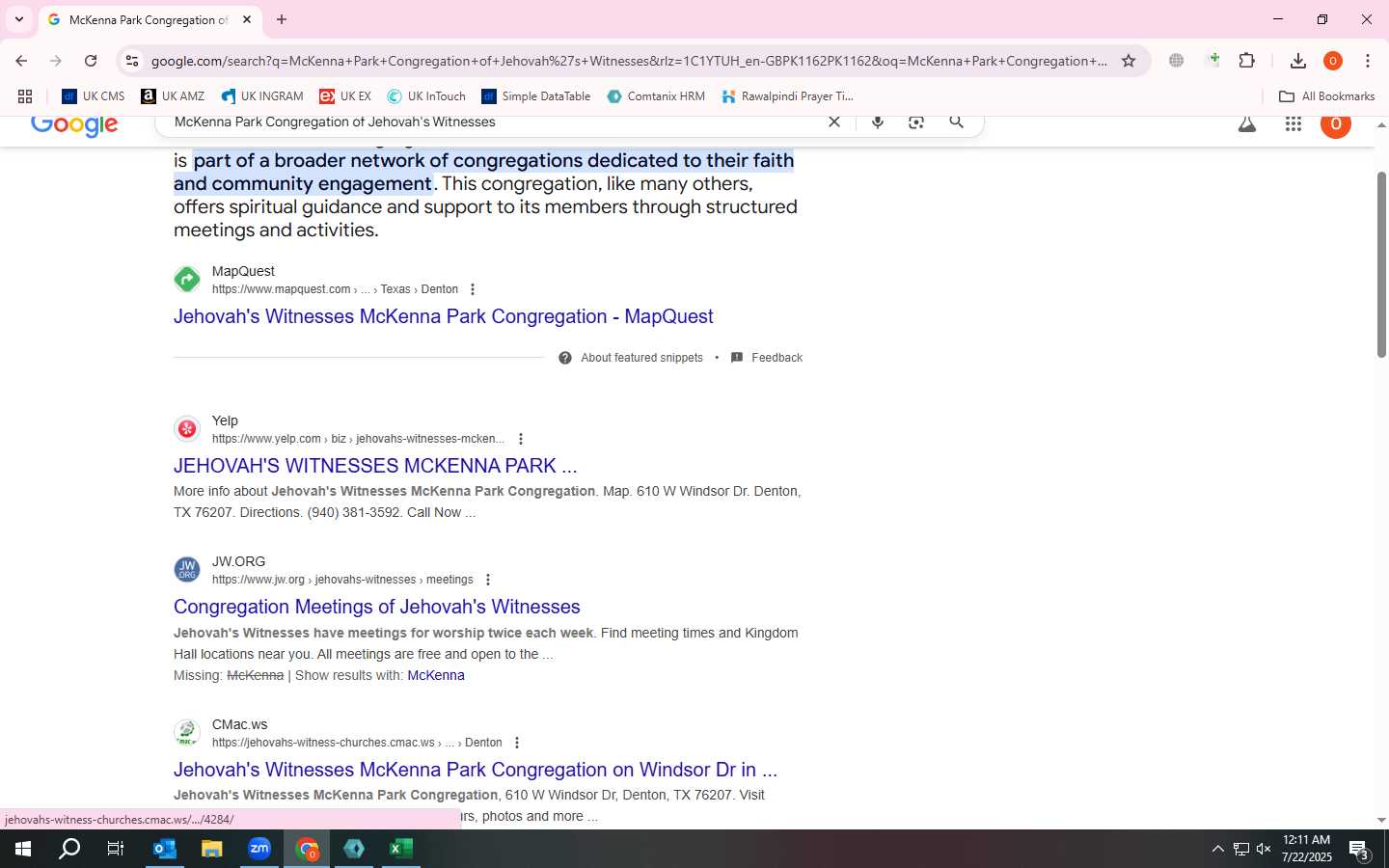1389x868 pixels.
Task: Open notification center icon
Action: coord(1359,850)
